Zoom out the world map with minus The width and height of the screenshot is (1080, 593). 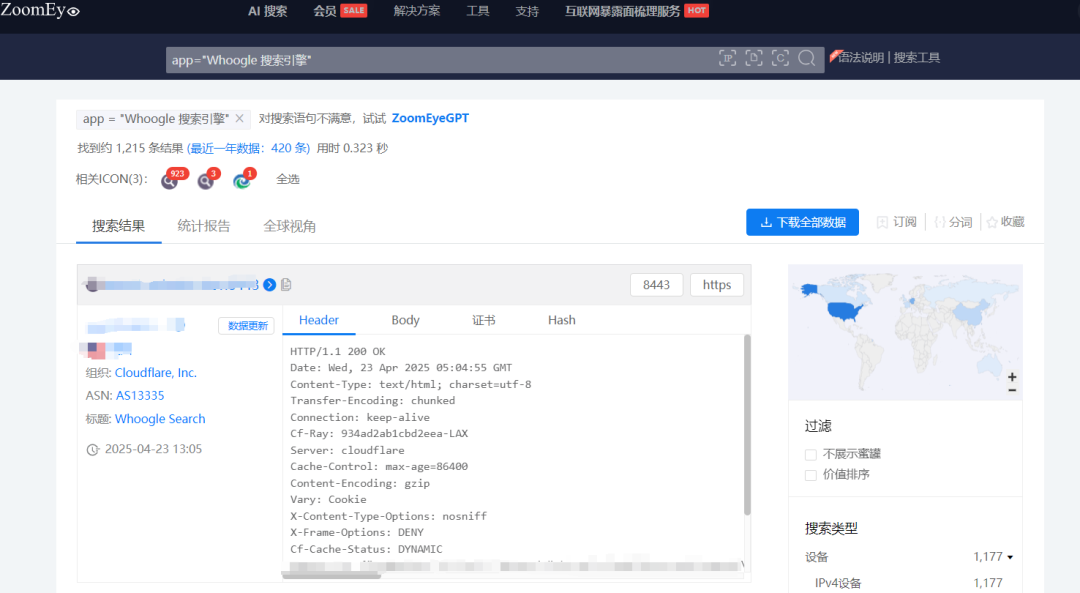tap(1012, 391)
